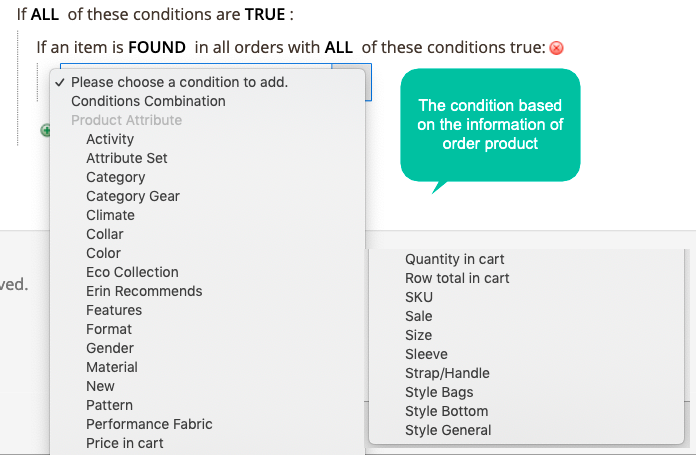Pick Erin Recommends option
The width and height of the screenshot is (696, 455).
click(144, 291)
